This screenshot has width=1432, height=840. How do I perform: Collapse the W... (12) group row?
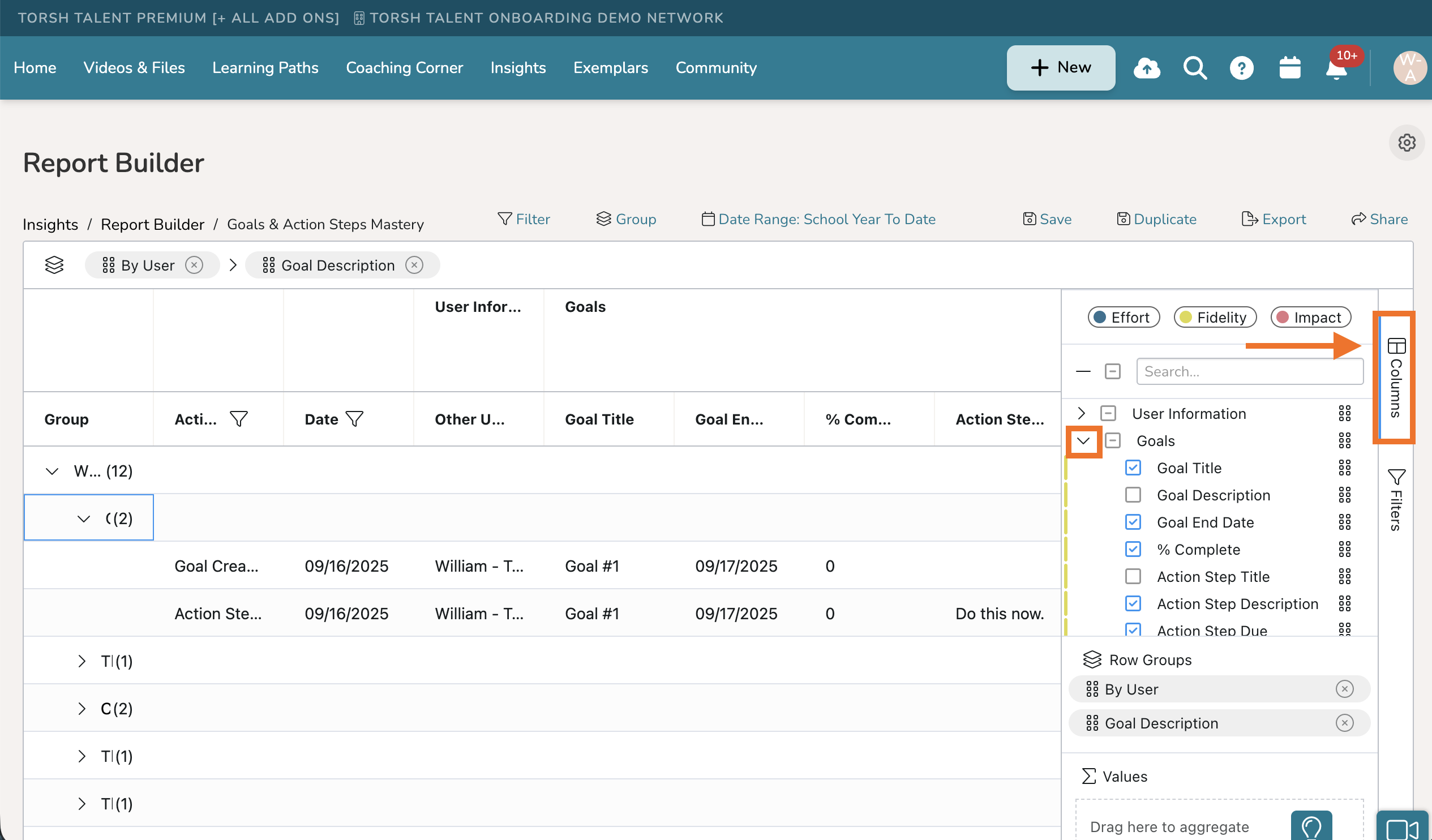[x=52, y=471]
